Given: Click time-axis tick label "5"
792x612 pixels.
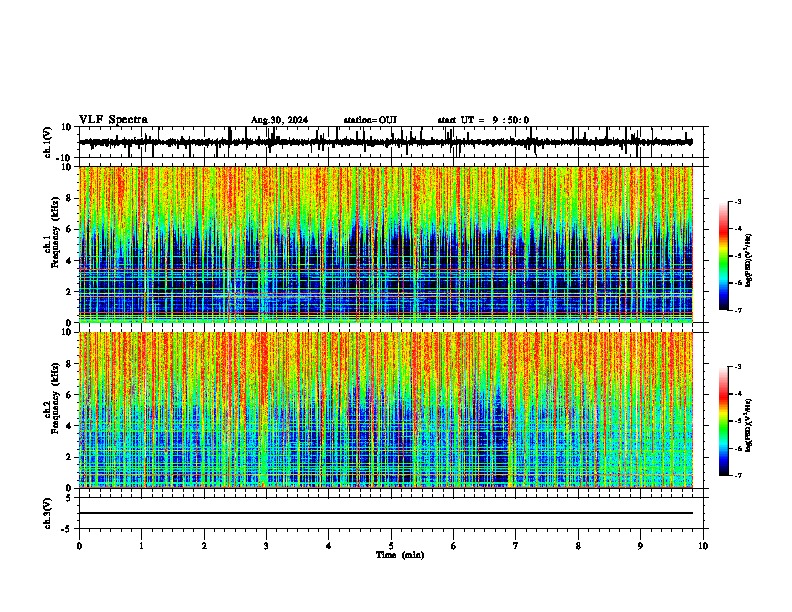Looking at the screenshot, I should (x=391, y=546).
